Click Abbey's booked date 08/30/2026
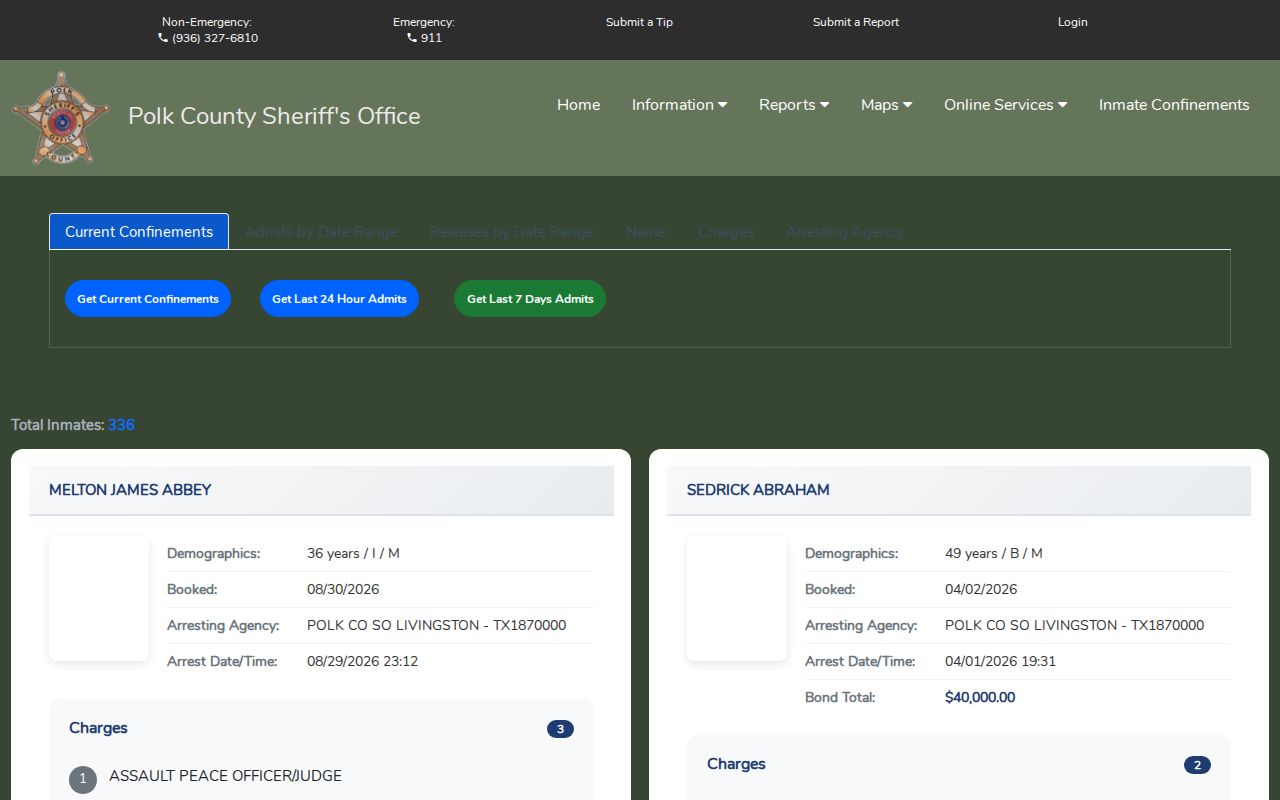 [343, 590]
